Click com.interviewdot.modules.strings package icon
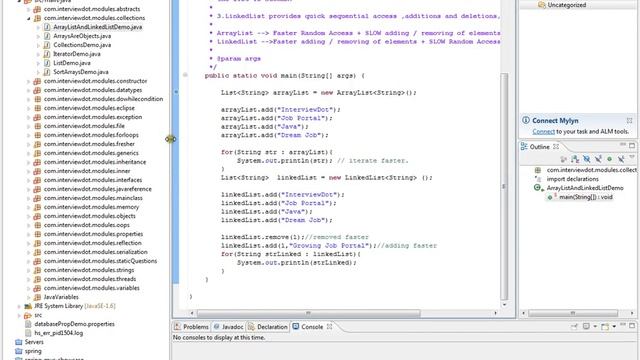 pyautogui.click(x=37, y=270)
